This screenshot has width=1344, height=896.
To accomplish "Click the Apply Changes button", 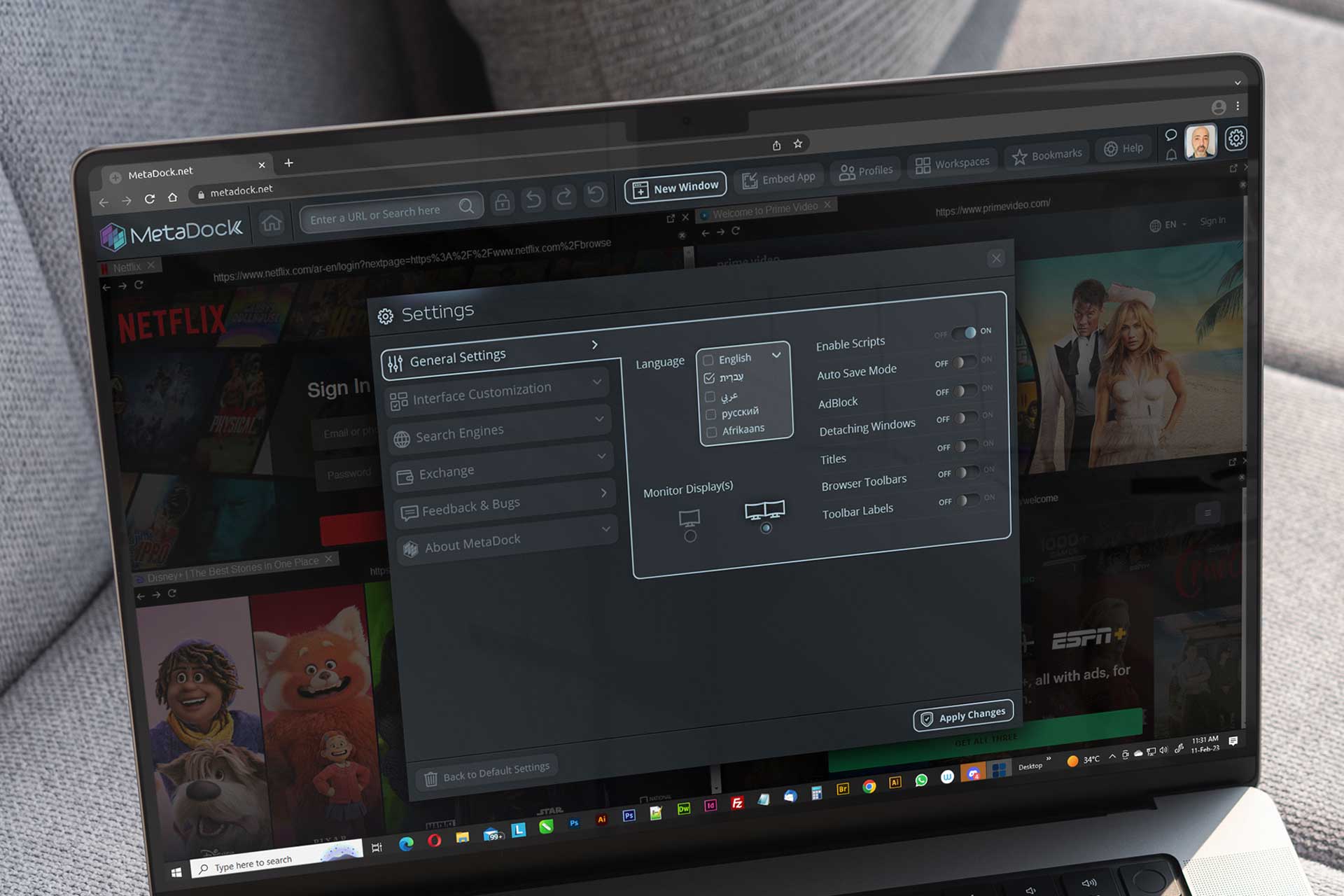I will coord(962,713).
